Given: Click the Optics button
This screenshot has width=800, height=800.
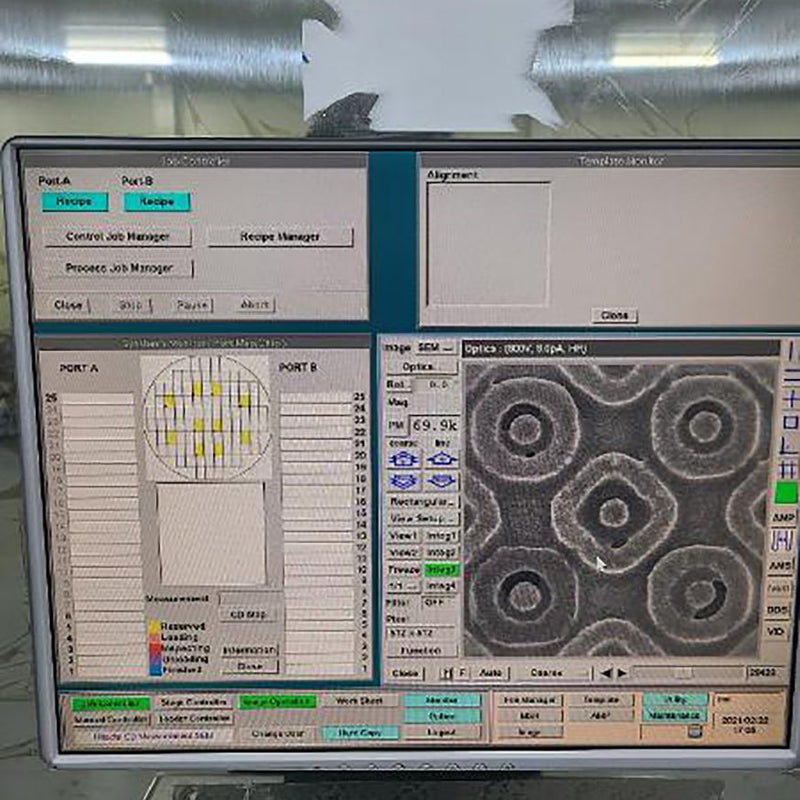Looking at the screenshot, I should point(421,366).
